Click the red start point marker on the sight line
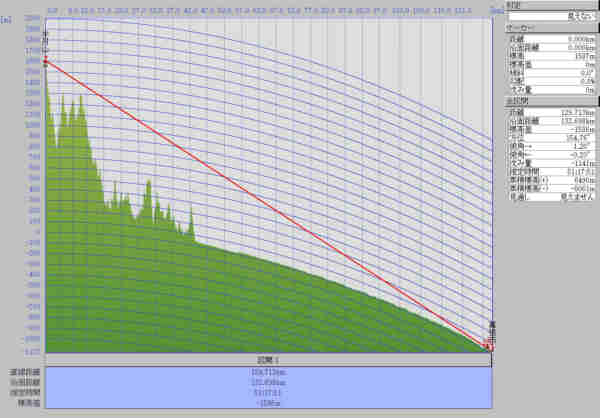Screen dimensions: 600x418 tap(46, 64)
